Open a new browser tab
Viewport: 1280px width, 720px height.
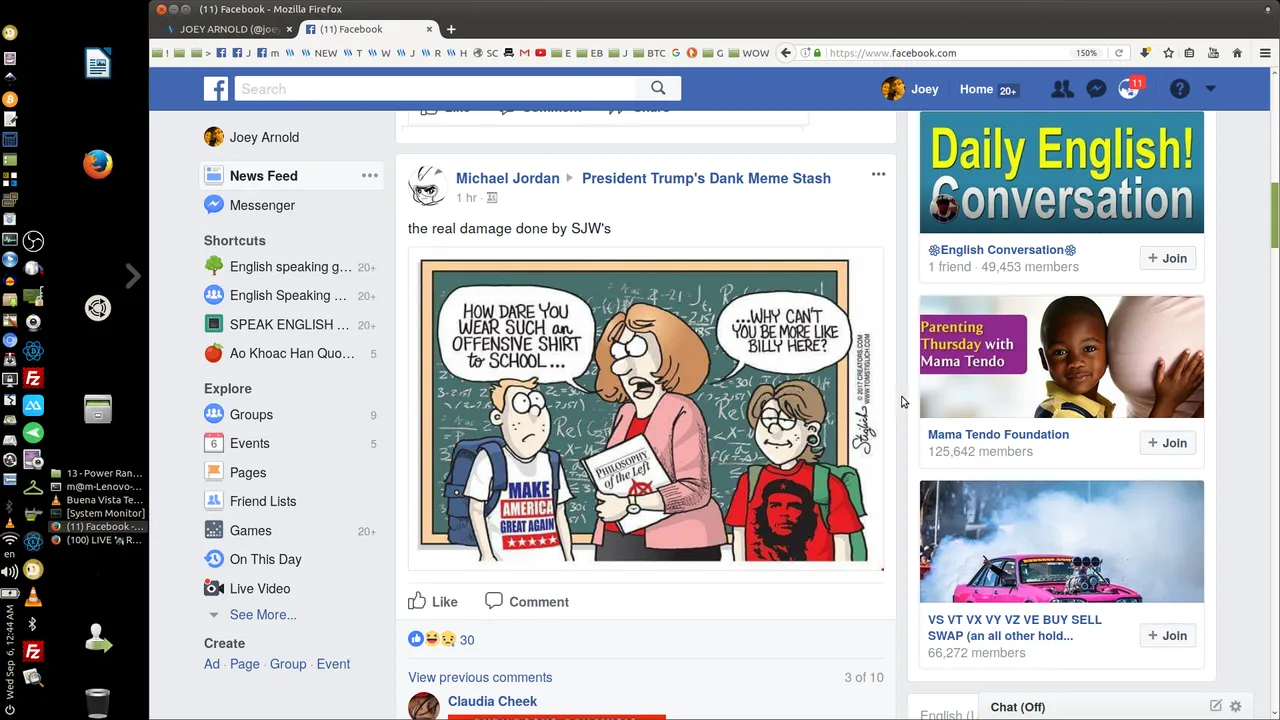coord(451,29)
